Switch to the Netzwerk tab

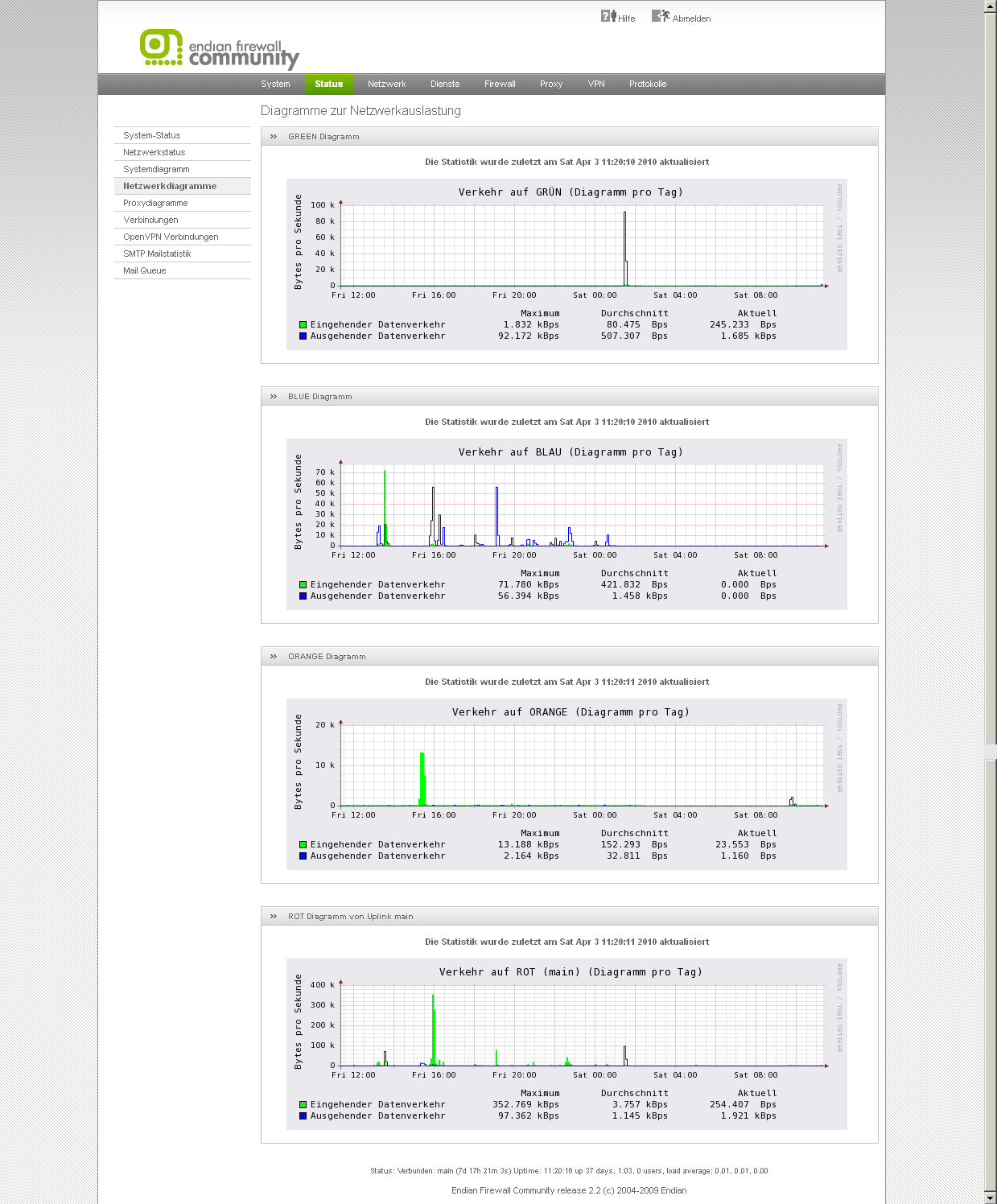click(386, 84)
